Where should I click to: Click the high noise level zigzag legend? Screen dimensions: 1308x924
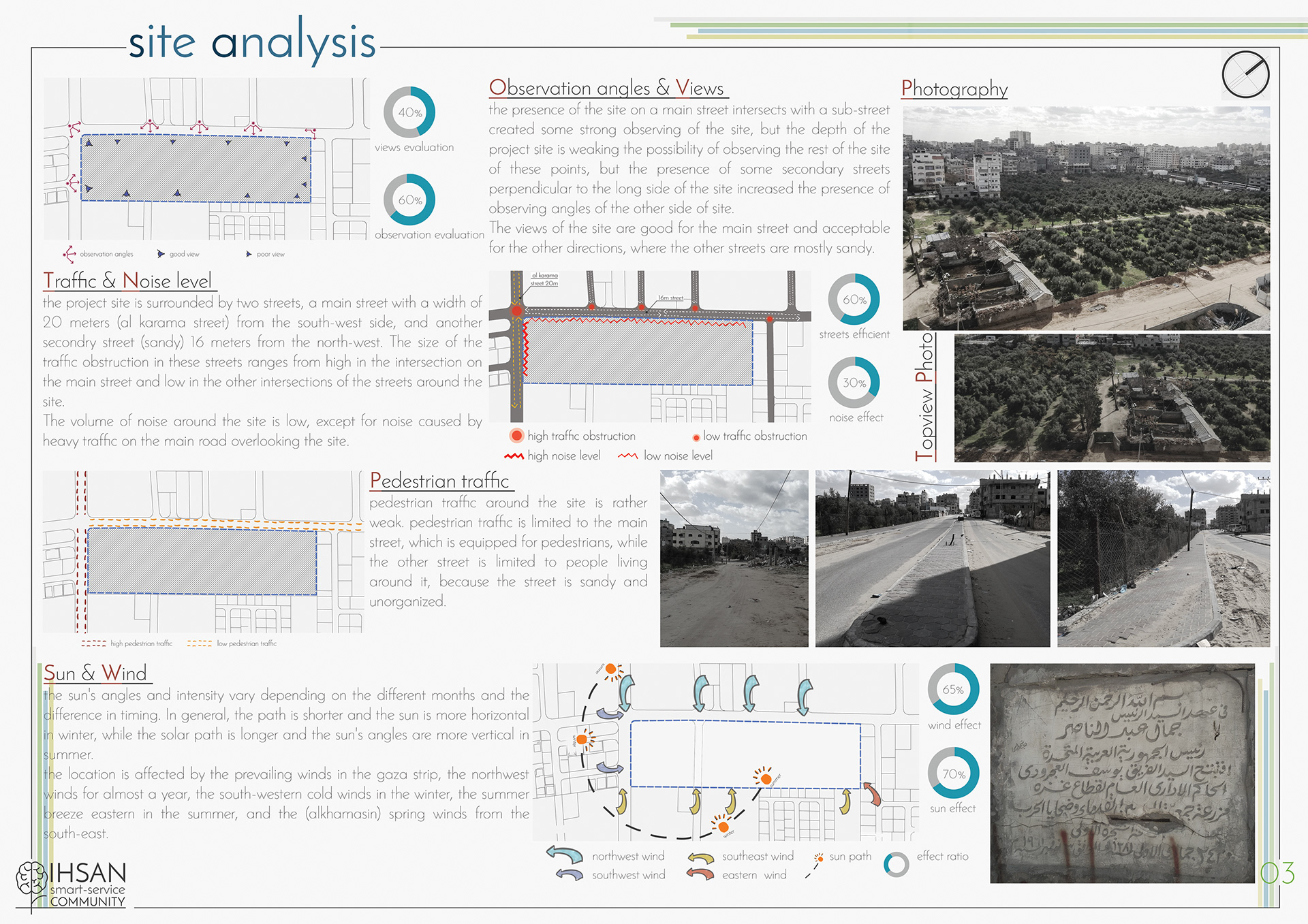[x=514, y=456]
